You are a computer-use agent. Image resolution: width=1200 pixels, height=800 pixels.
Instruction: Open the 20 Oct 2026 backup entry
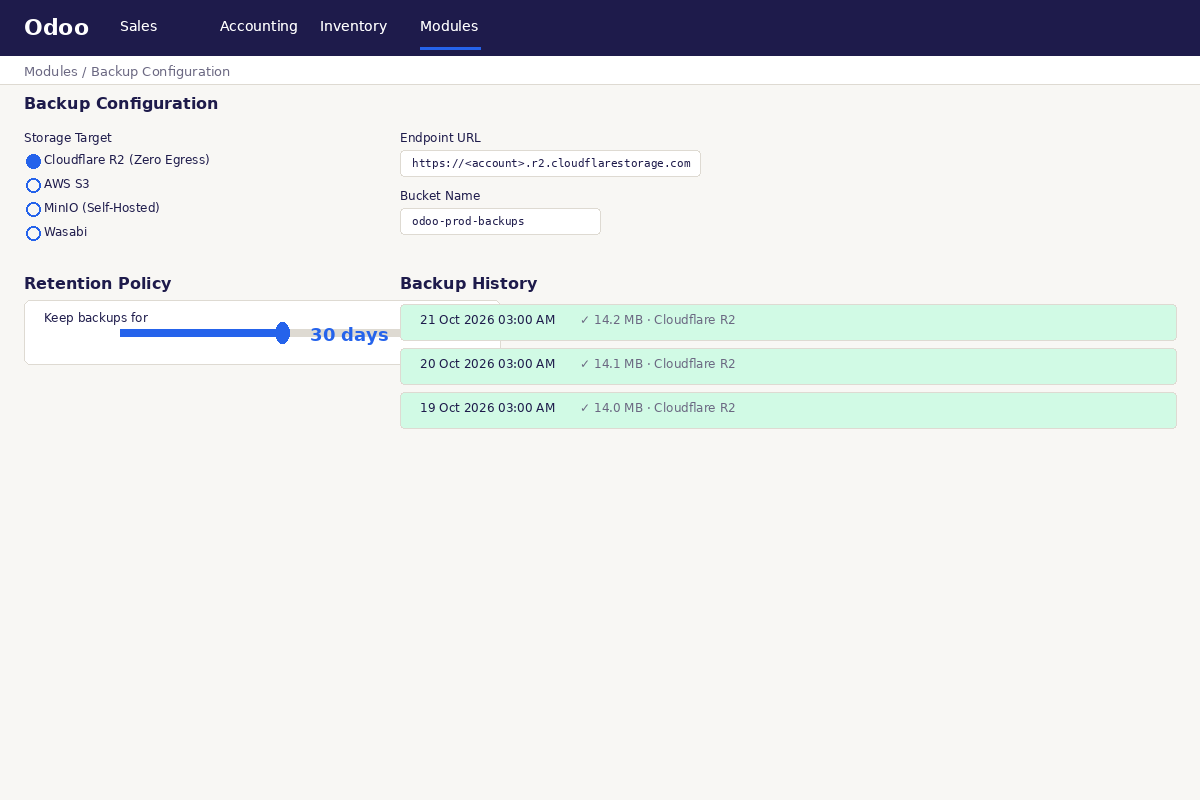788,366
